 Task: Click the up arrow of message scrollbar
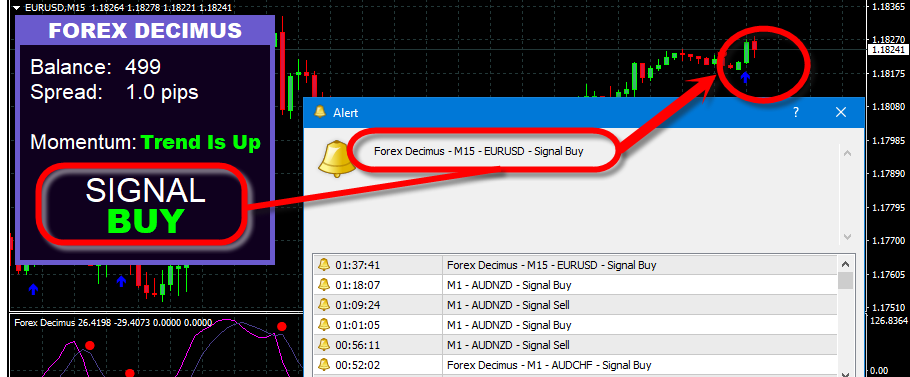click(x=847, y=154)
